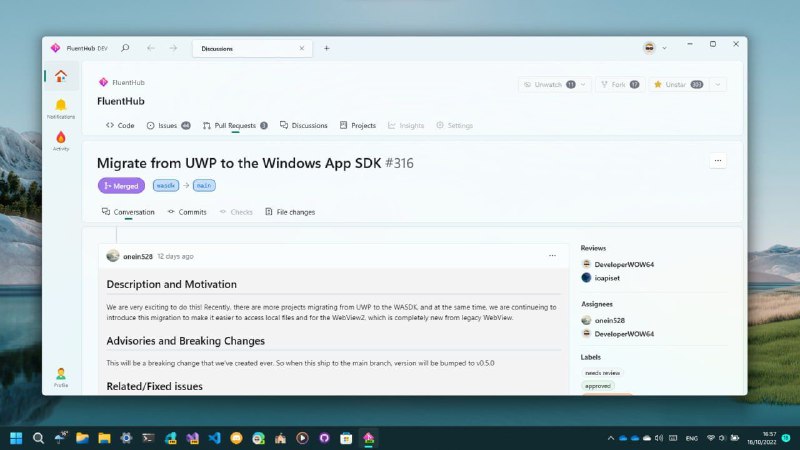Open the clock and date in taskbar

pyautogui.click(x=762, y=438)
